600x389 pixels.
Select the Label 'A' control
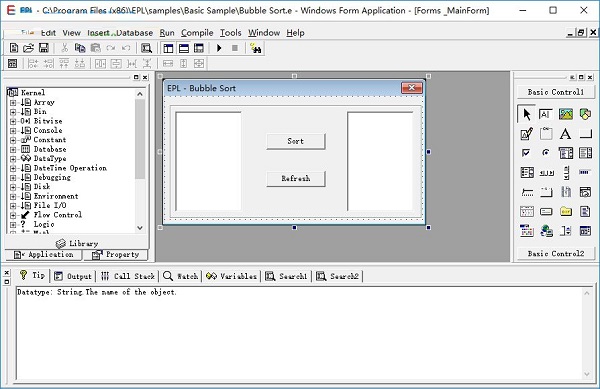pos(566,134)
